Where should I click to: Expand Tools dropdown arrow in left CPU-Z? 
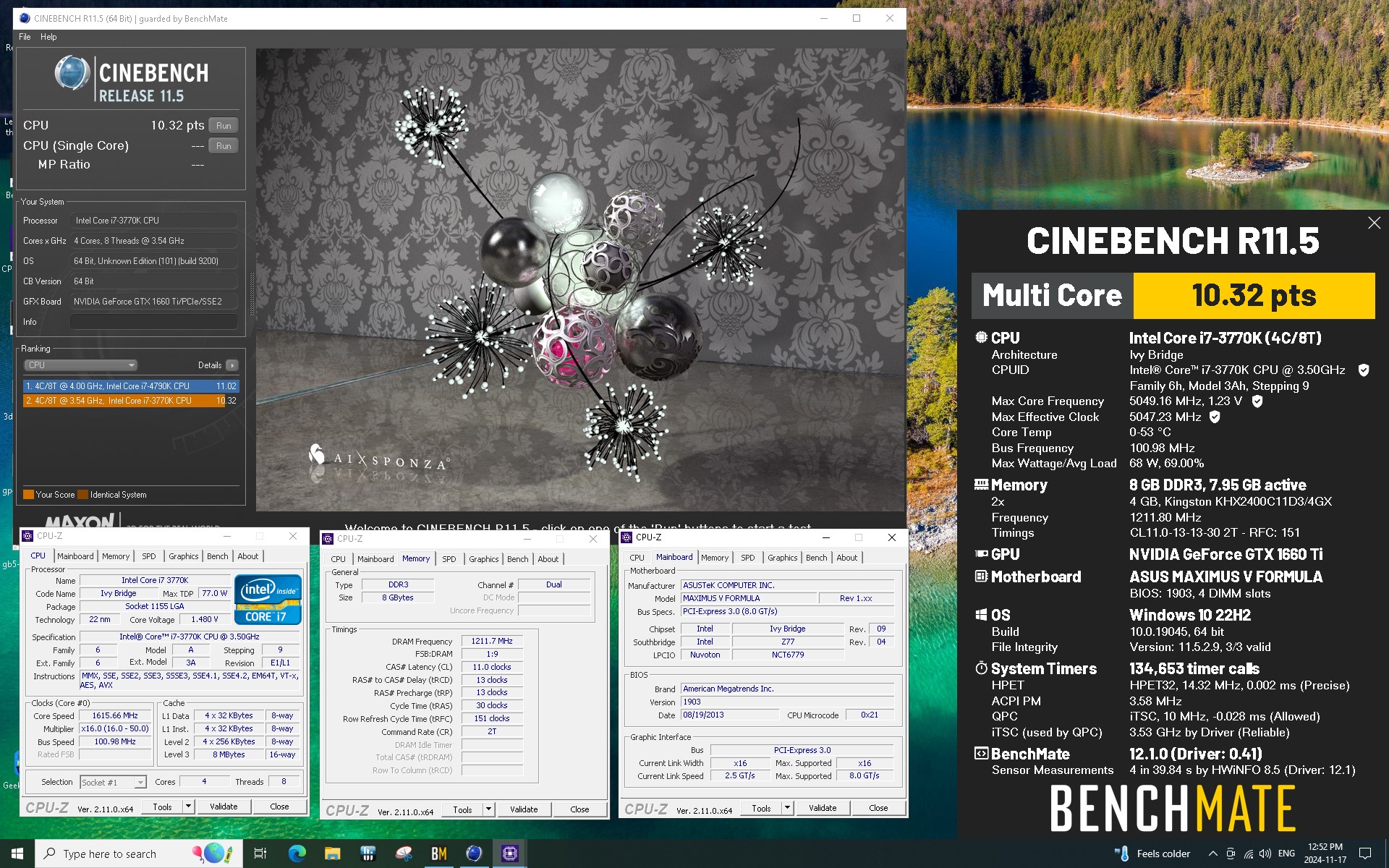click(x=188, y=807)
